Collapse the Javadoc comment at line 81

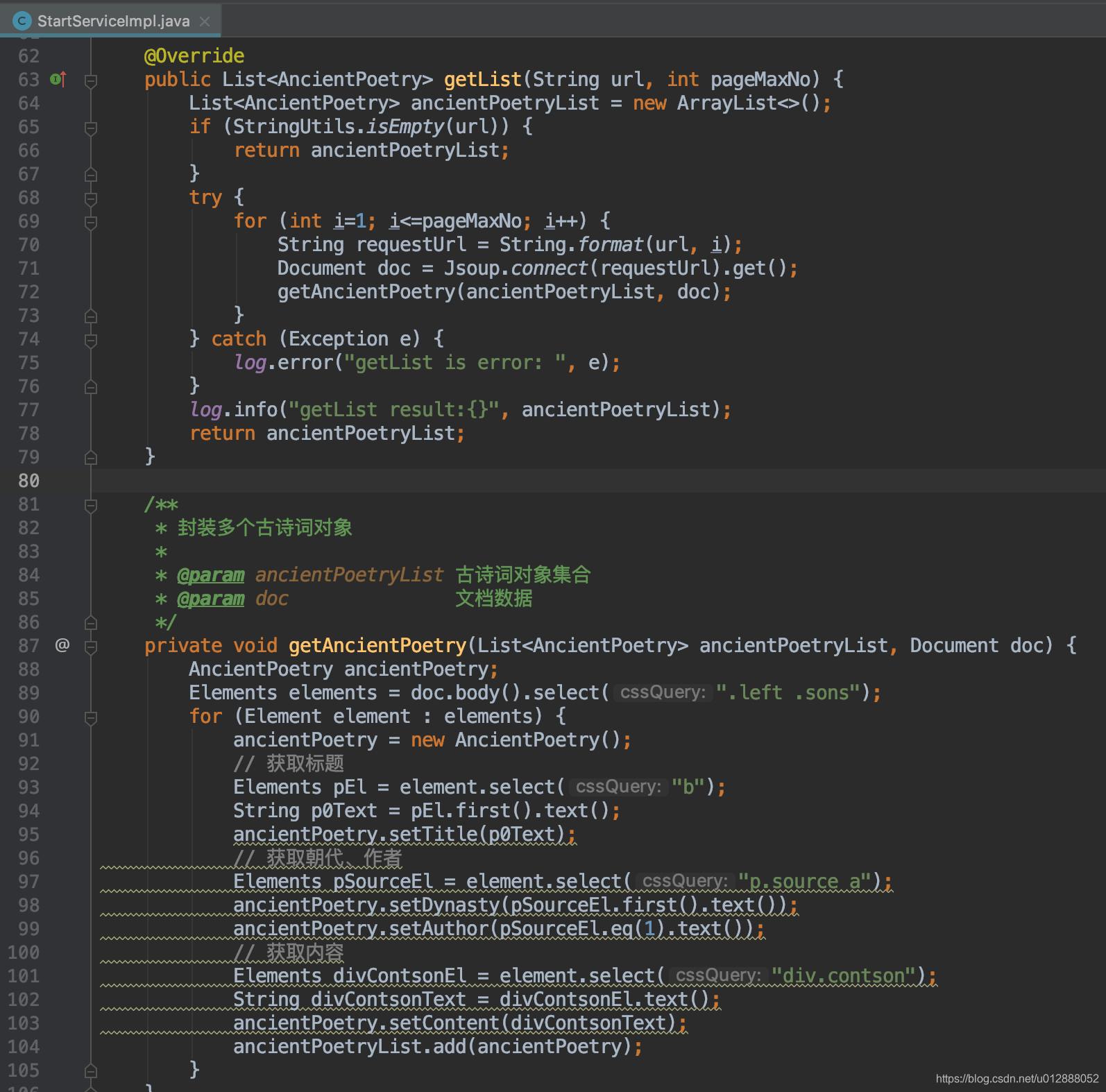(91, 505)
